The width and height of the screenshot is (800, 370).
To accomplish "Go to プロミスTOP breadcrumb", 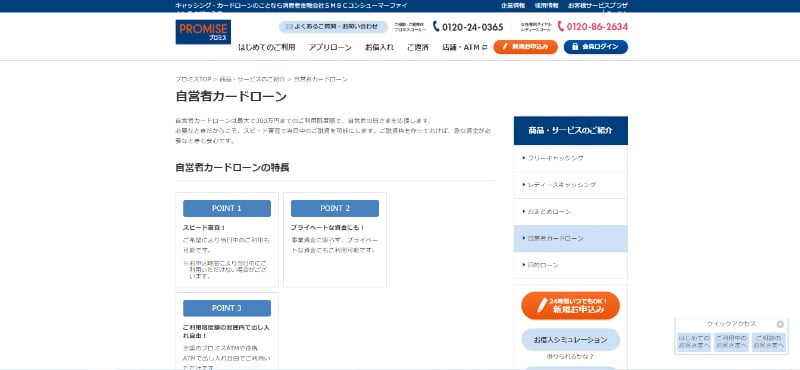I will point(193,80).
